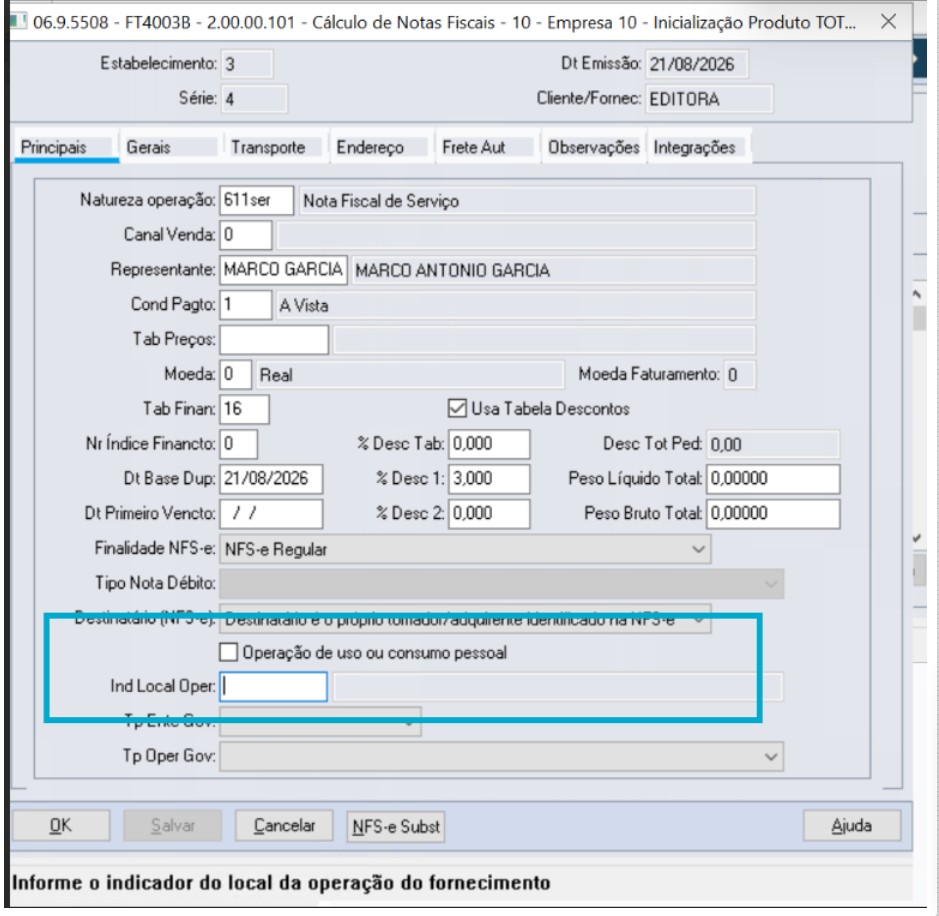Click the Moeda code field

coord(235,374)
